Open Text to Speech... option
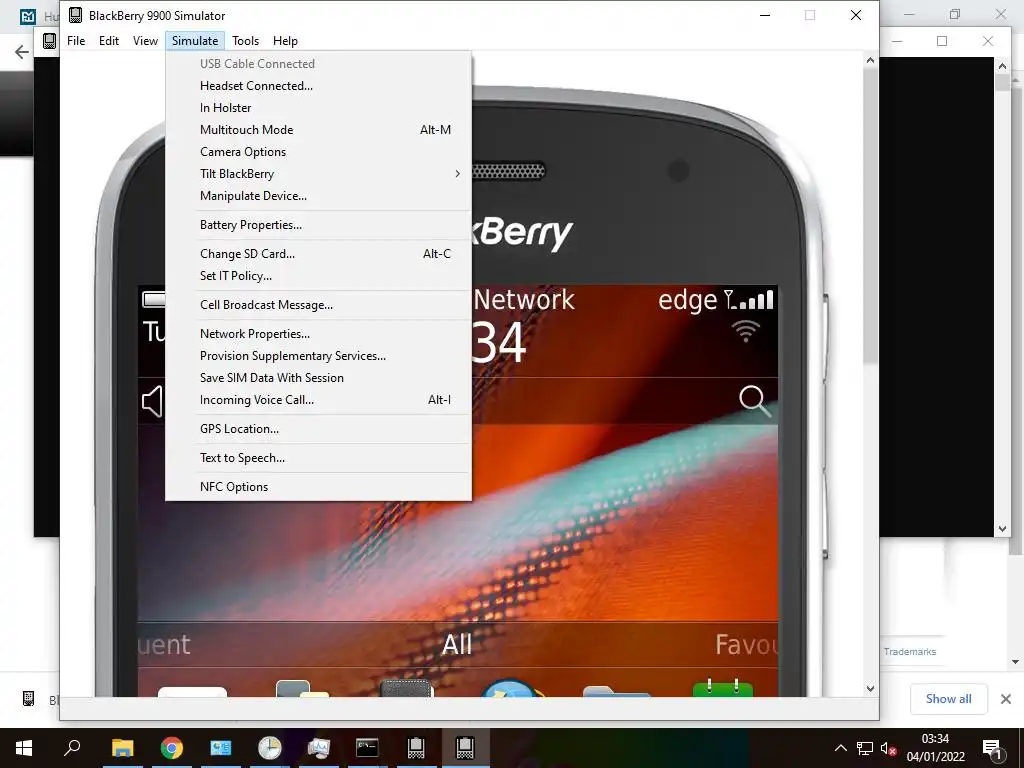Screen dimensions: 1024x768 [x=319, y=458]
